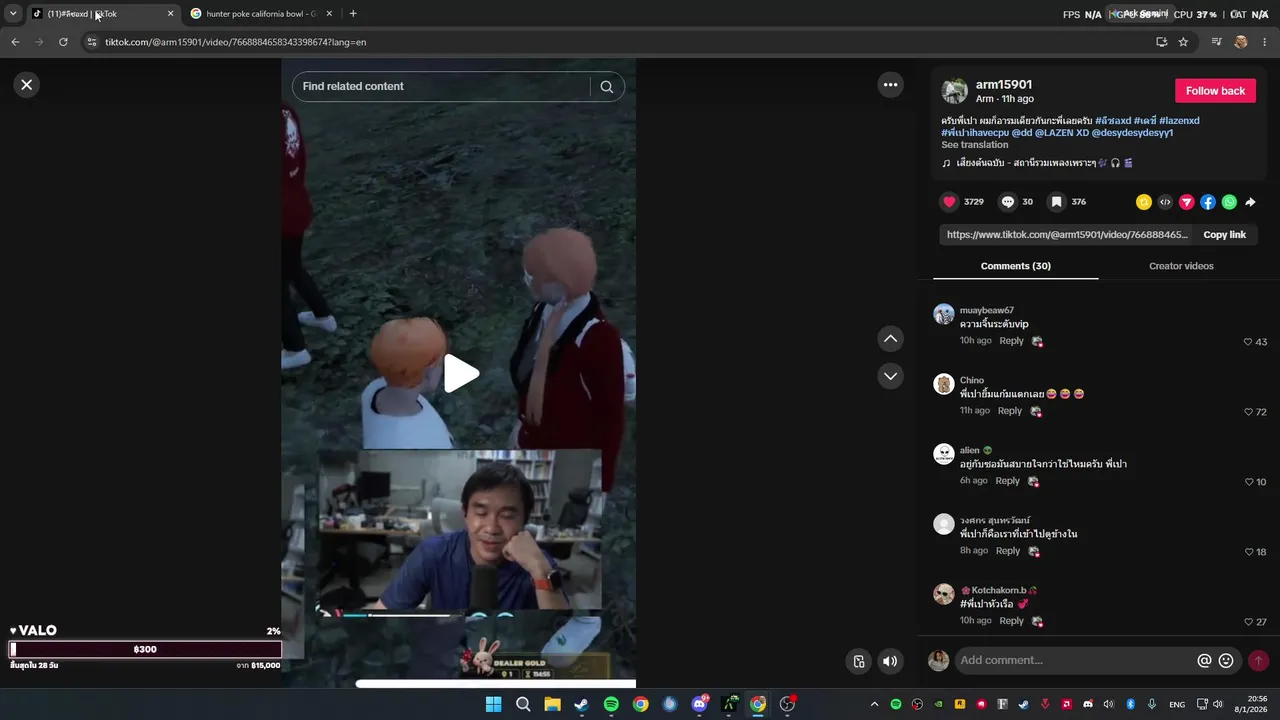This screenshot has height=720, width=1280.
Task: Reply to alien's comment
Action: (x=1007, y=481)
